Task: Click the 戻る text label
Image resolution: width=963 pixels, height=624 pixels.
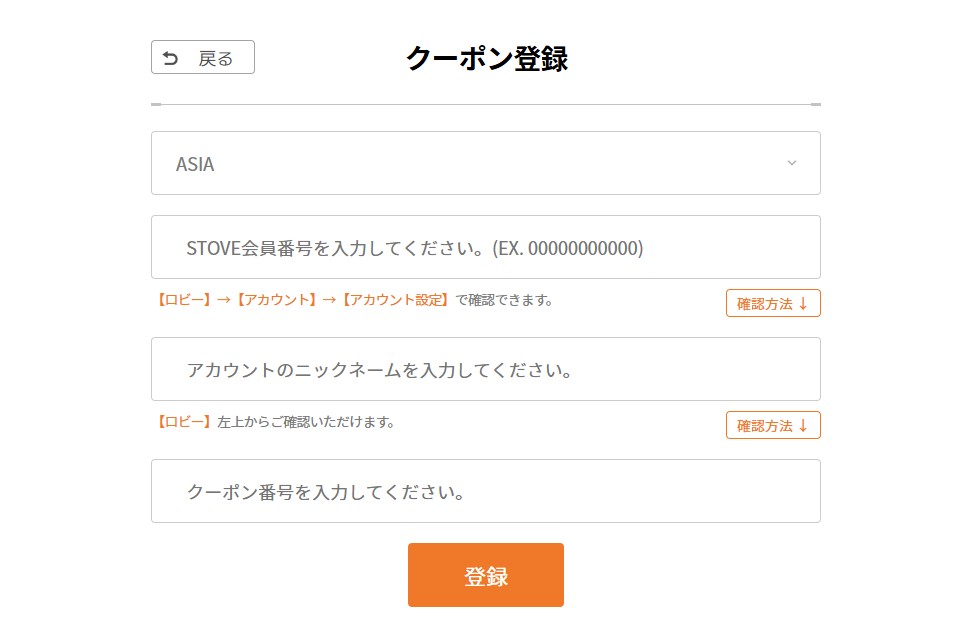Action: (x=216, y=59)
